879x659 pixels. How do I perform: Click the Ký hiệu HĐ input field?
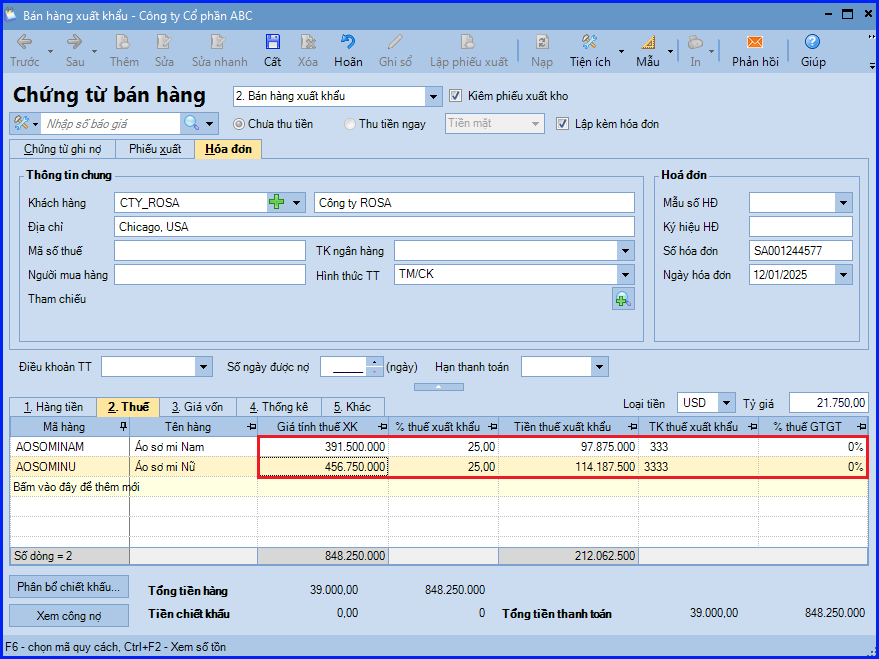pos(801,226)
